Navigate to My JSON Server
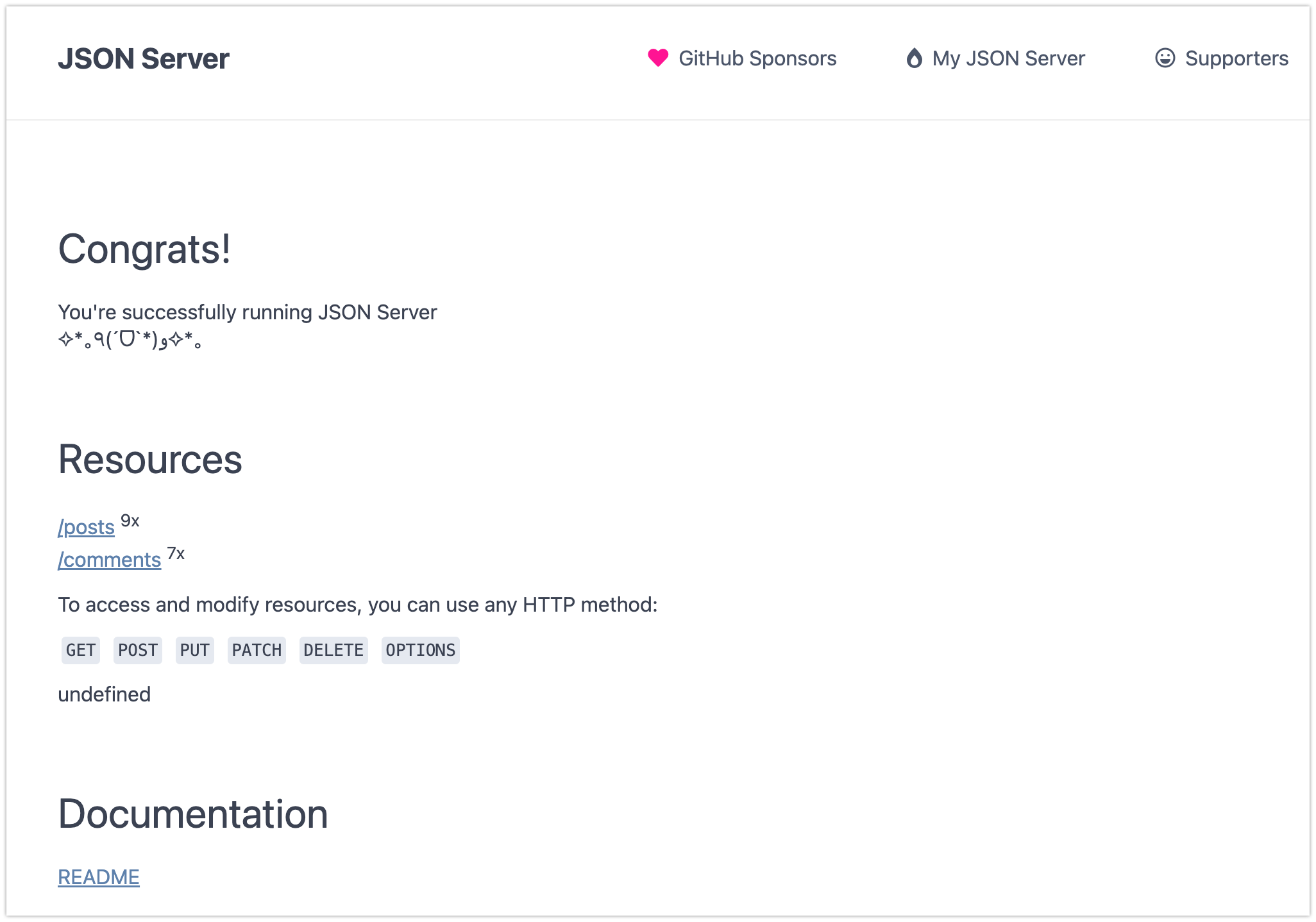The image size is (1316, 922). click(1008, 58)
